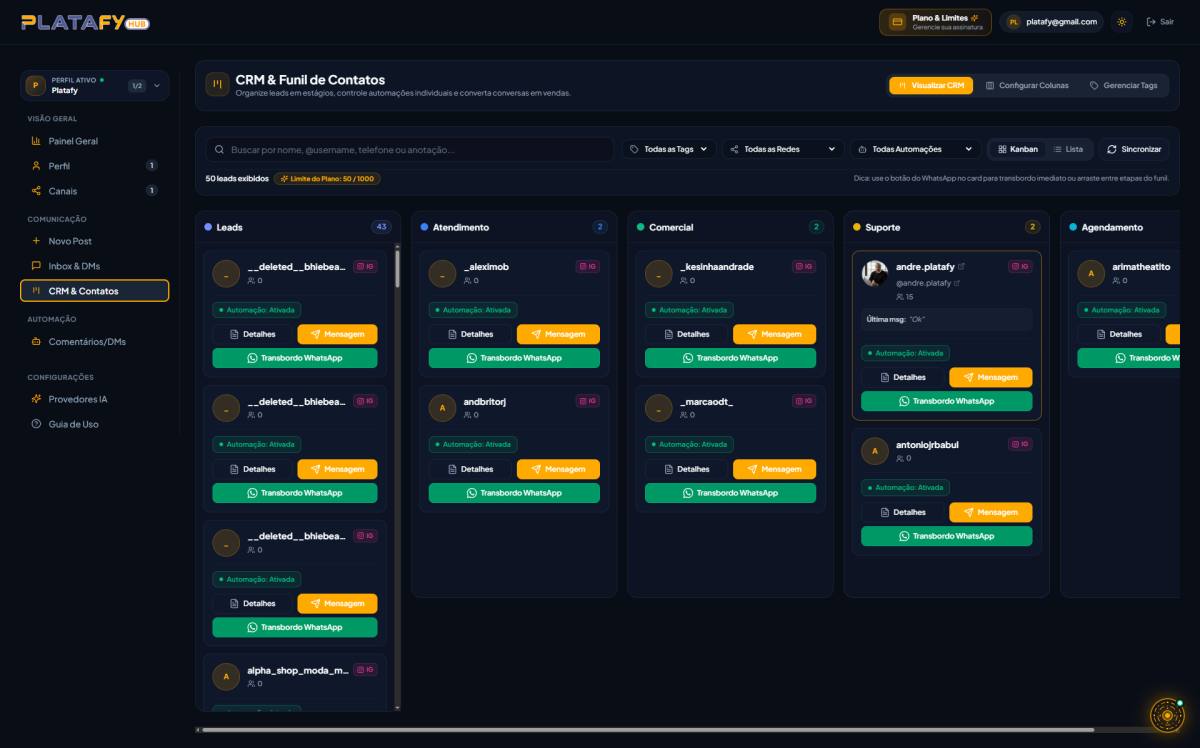Open Painel Geral in sidebar
1200x748 pixels.
[95, 141]
